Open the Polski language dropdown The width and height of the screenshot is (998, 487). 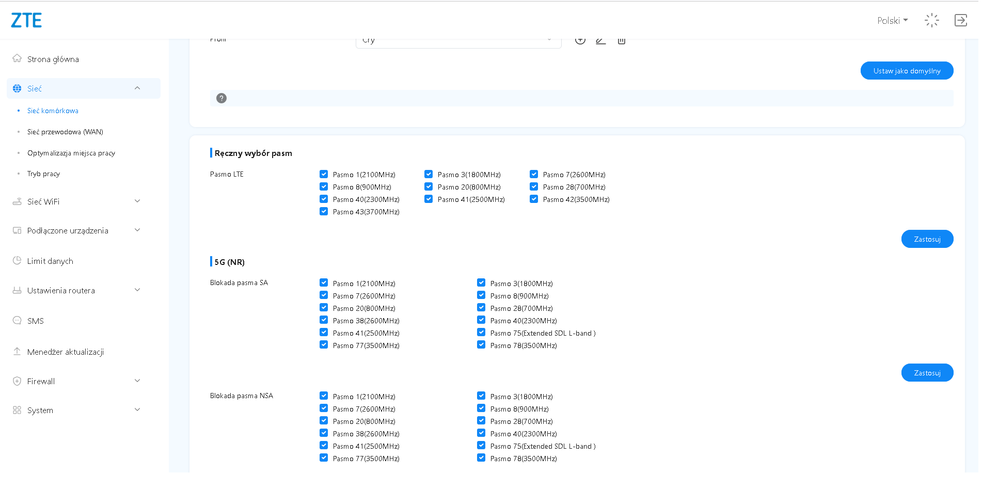892,20
